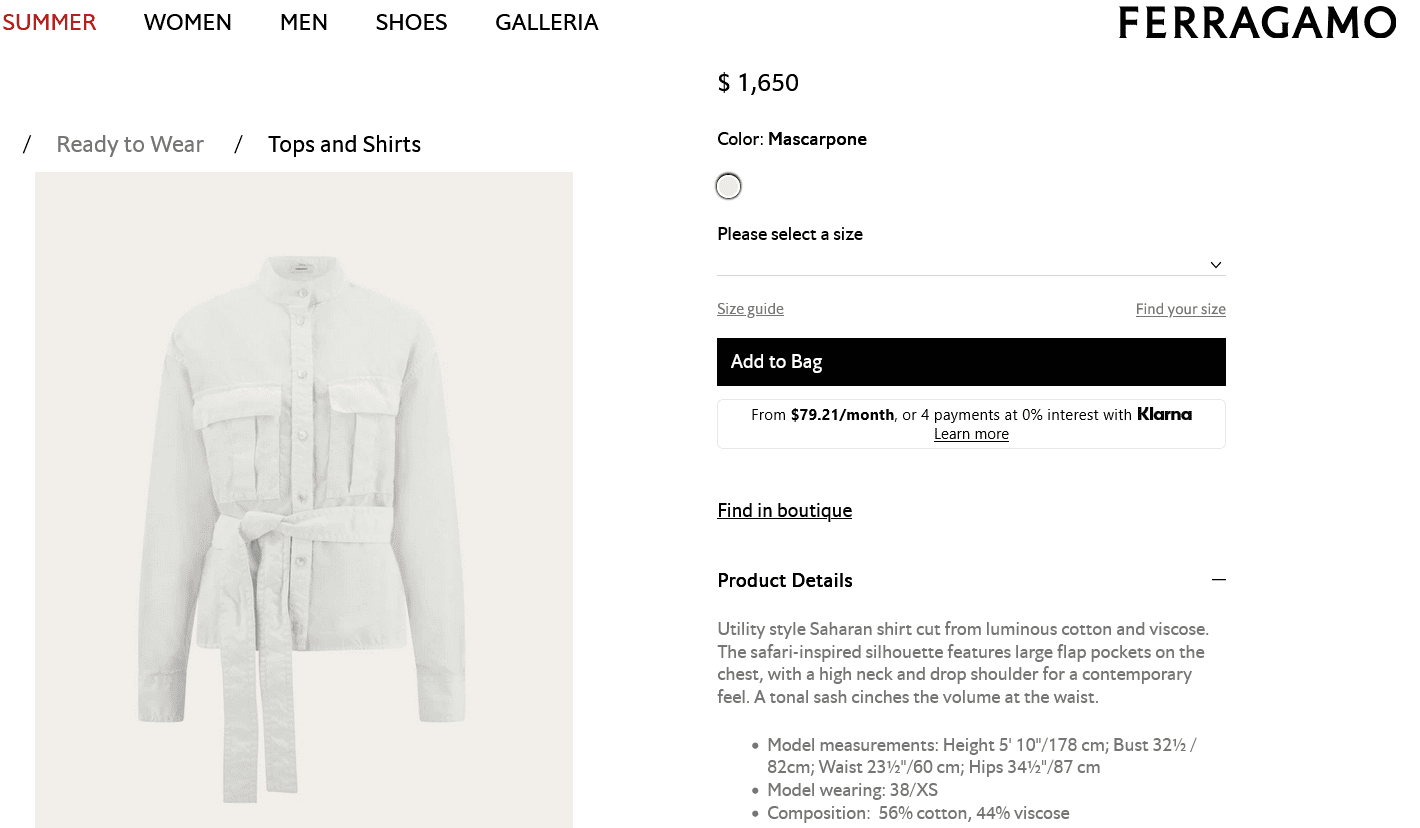Click the Klarna logo
1420x828 pixels.
coord(1164,414)
